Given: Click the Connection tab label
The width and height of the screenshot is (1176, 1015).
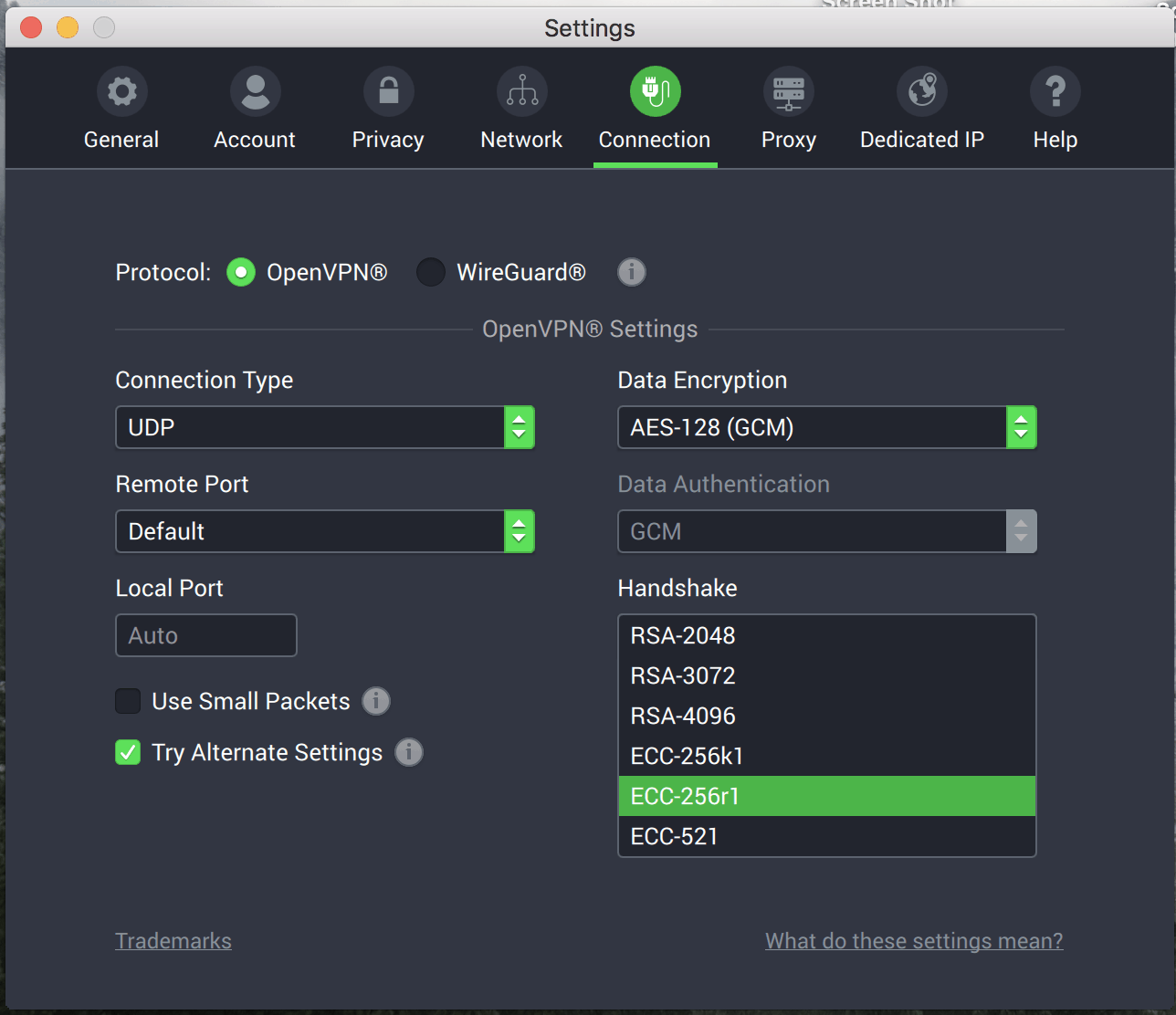Looking at the screenshot, I should click(x=655, y=140).
